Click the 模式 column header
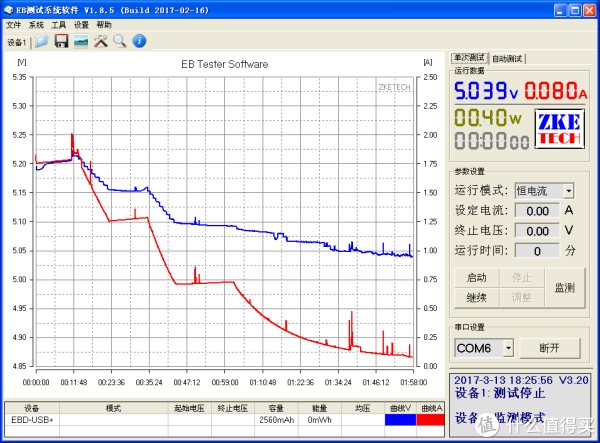The height and width of the screenshot is (443, 600). 114,408
